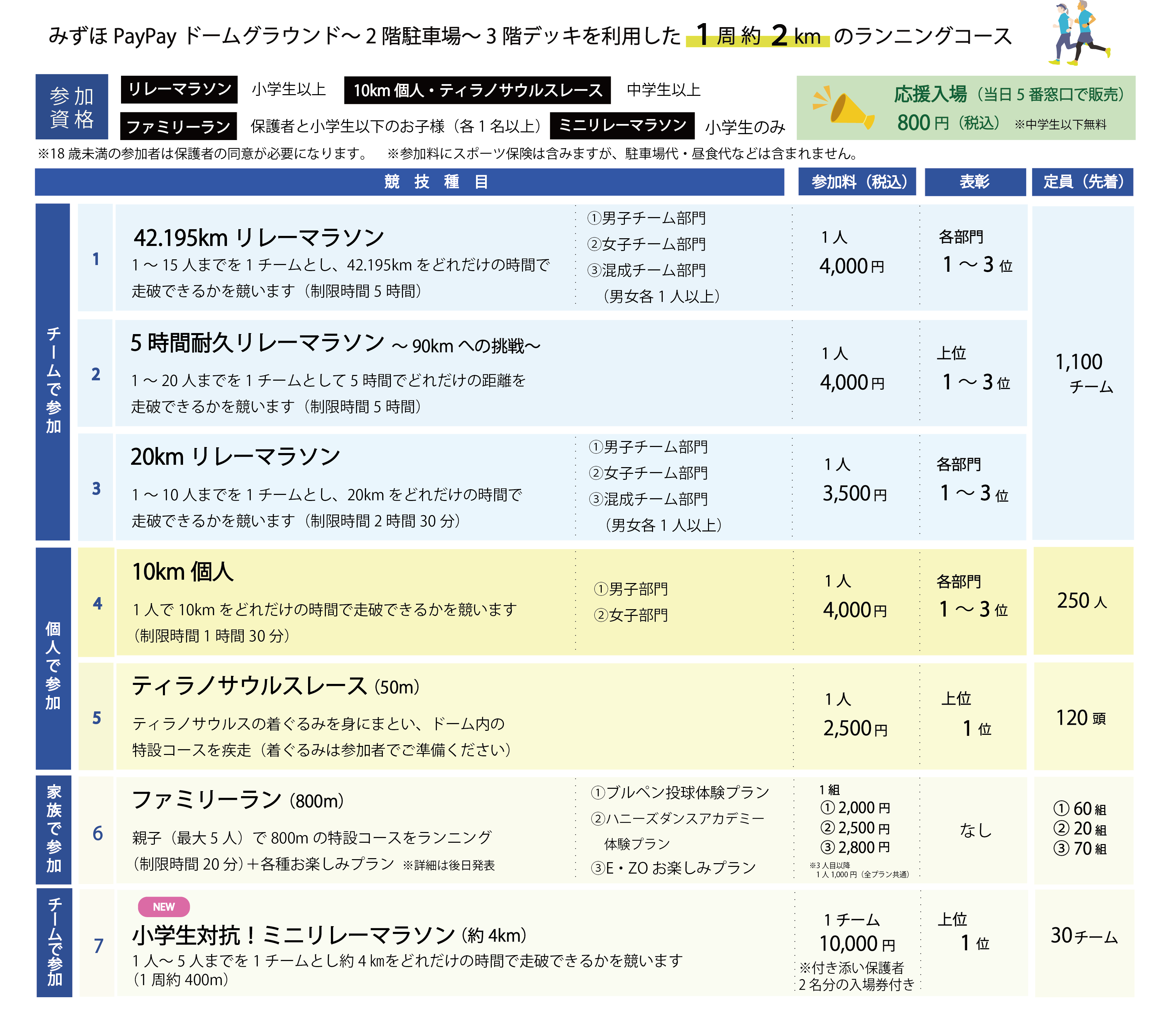
Task: Click the pink NEW badge
Action: pos(164,906)
